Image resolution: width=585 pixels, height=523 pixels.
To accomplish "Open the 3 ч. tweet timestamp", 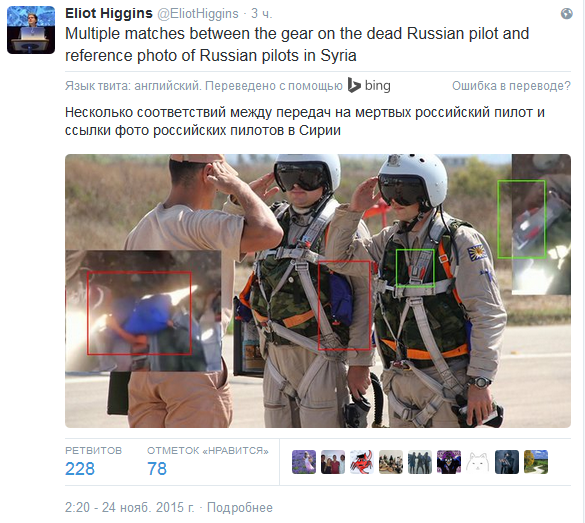I will [x=261, y=13].
